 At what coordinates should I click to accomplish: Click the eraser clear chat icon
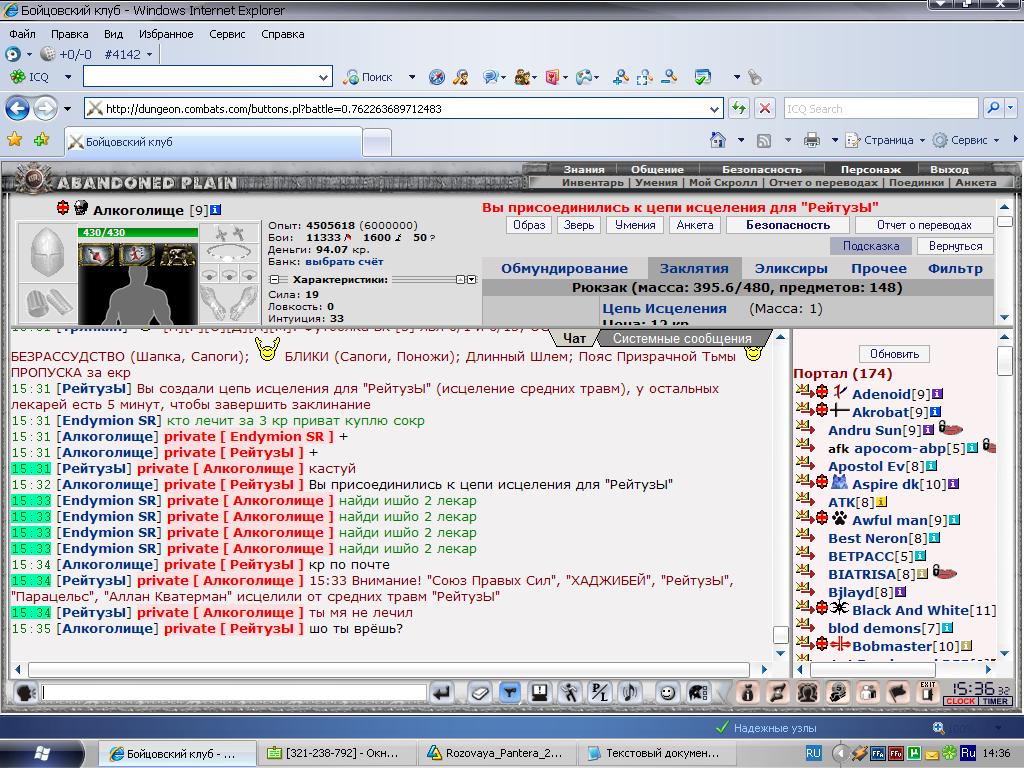click(x=479, y=692)
